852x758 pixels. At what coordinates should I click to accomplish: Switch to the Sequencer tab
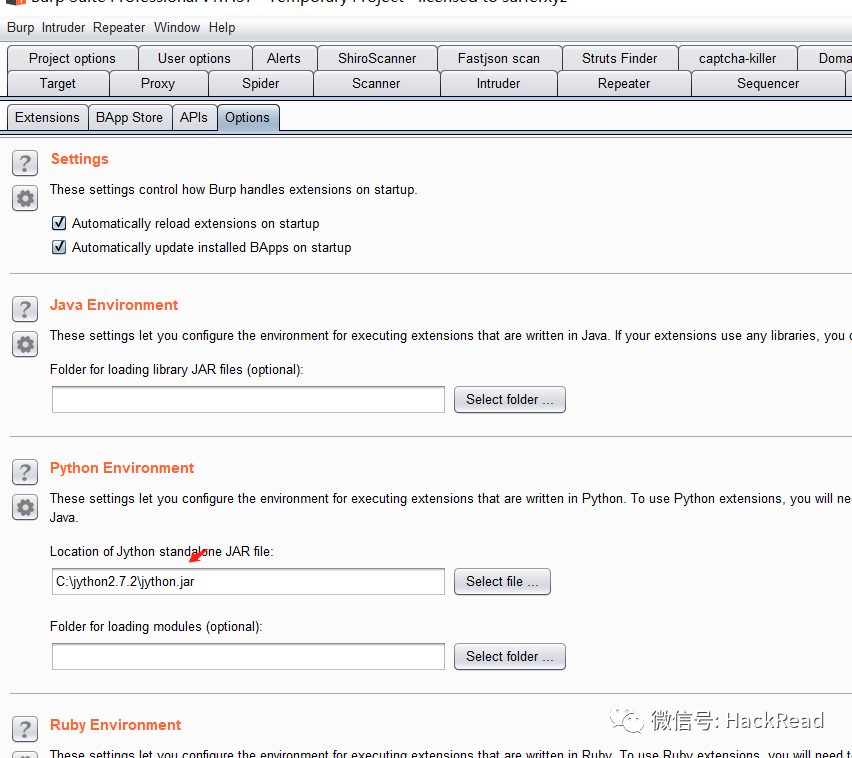pos(768,84)
